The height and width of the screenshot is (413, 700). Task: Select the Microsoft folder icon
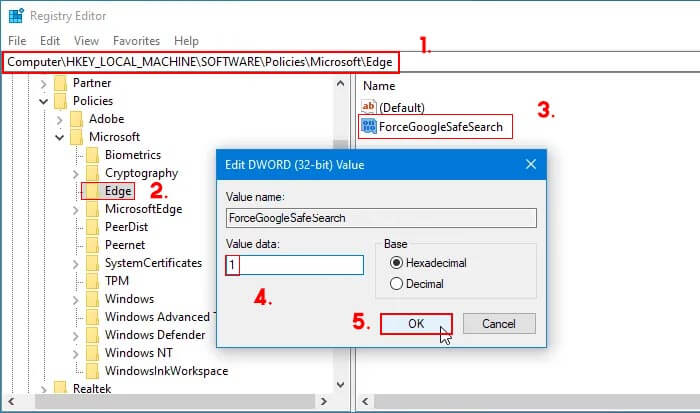(76, 137)
